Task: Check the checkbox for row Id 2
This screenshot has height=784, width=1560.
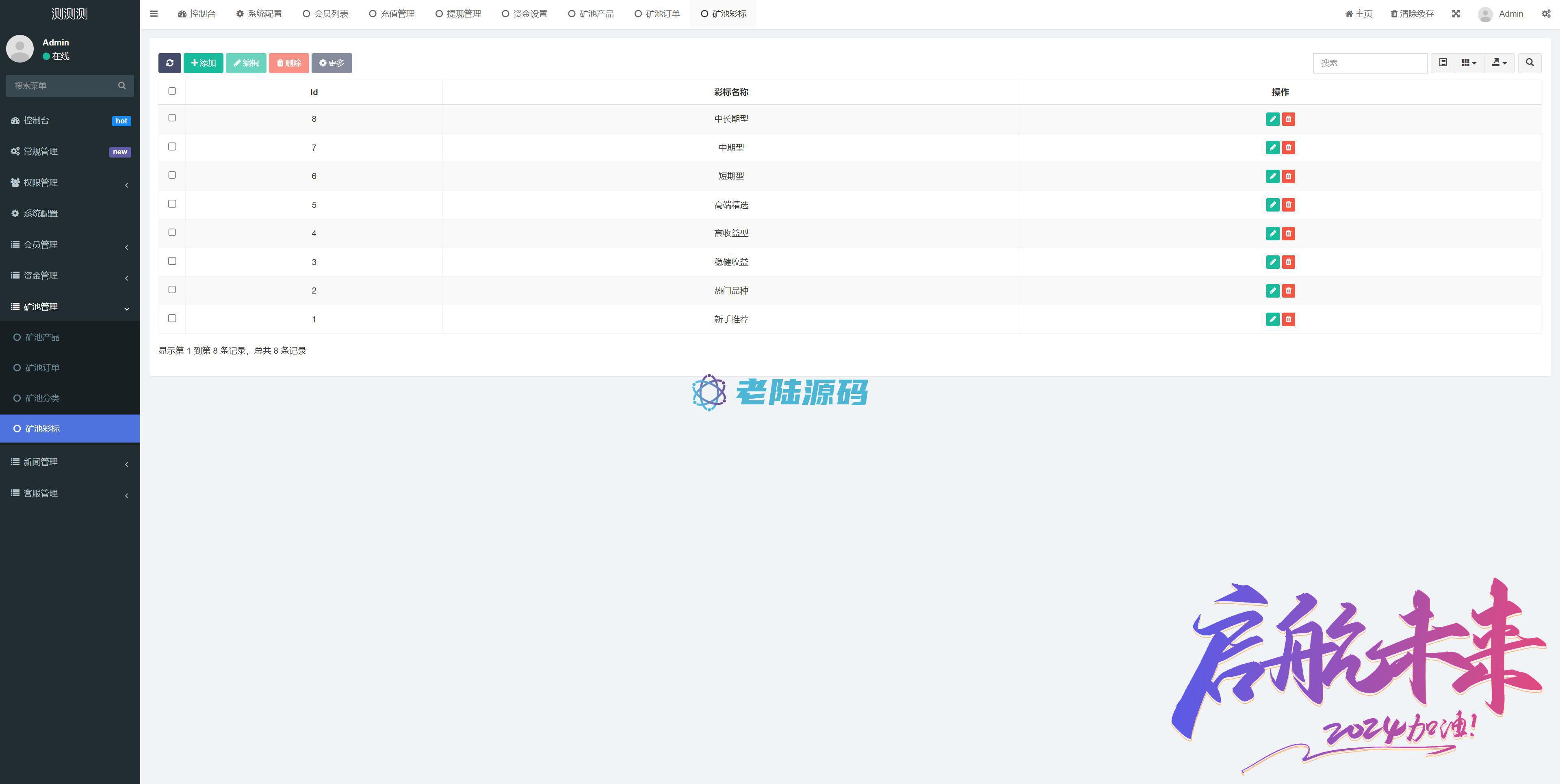Action: click(x=172, y=289)
